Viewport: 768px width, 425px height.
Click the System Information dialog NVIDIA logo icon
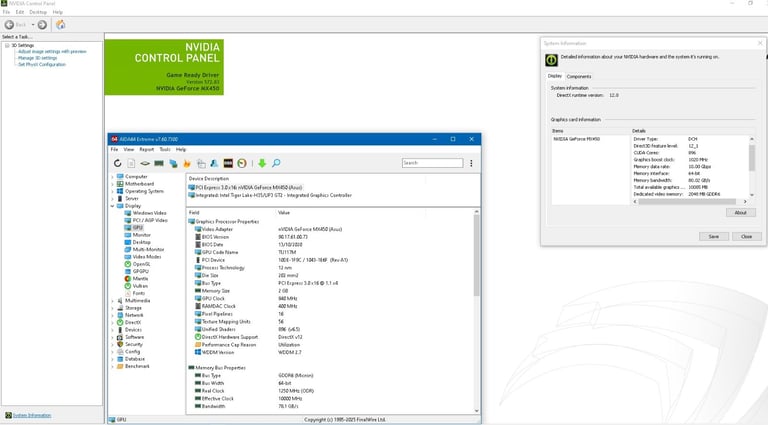(552, 60)
